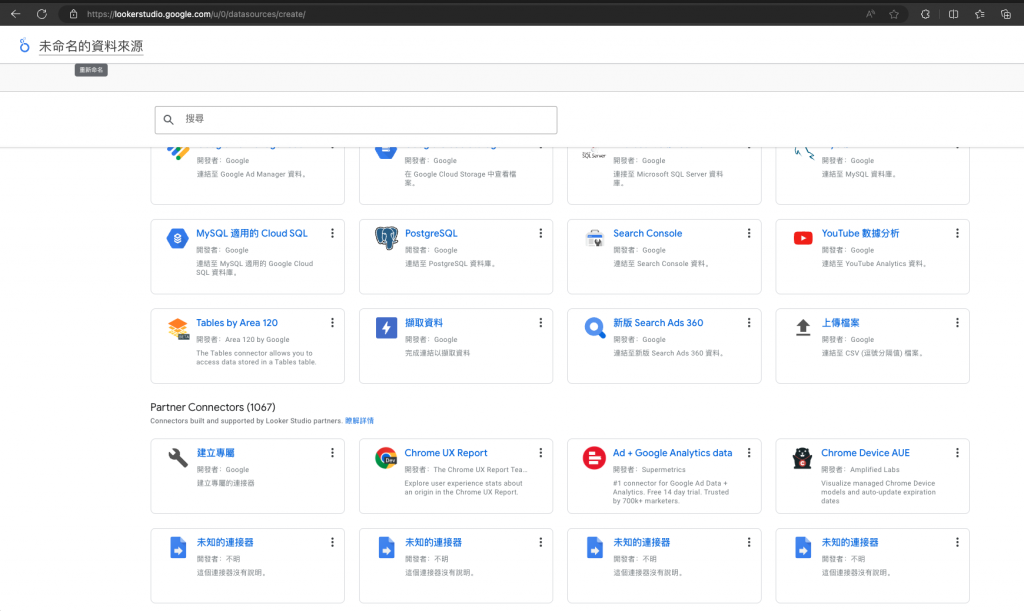Image resolution: width=1024 pixels, height=611 pixels.
Task: Bookmark the page with the star icon
Action: coord(894,14)
